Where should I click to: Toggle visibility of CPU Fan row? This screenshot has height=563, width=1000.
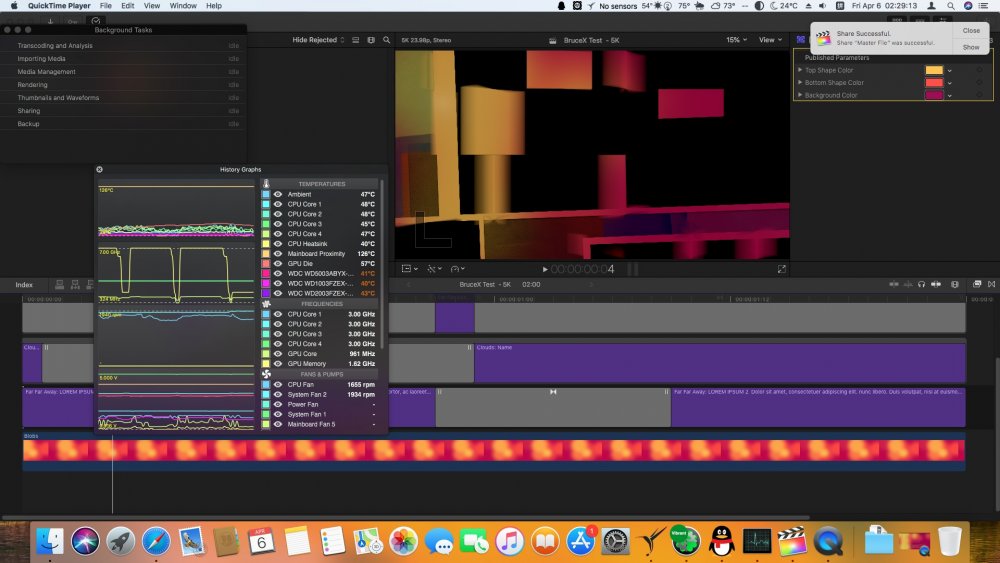(x=278, y=384)
